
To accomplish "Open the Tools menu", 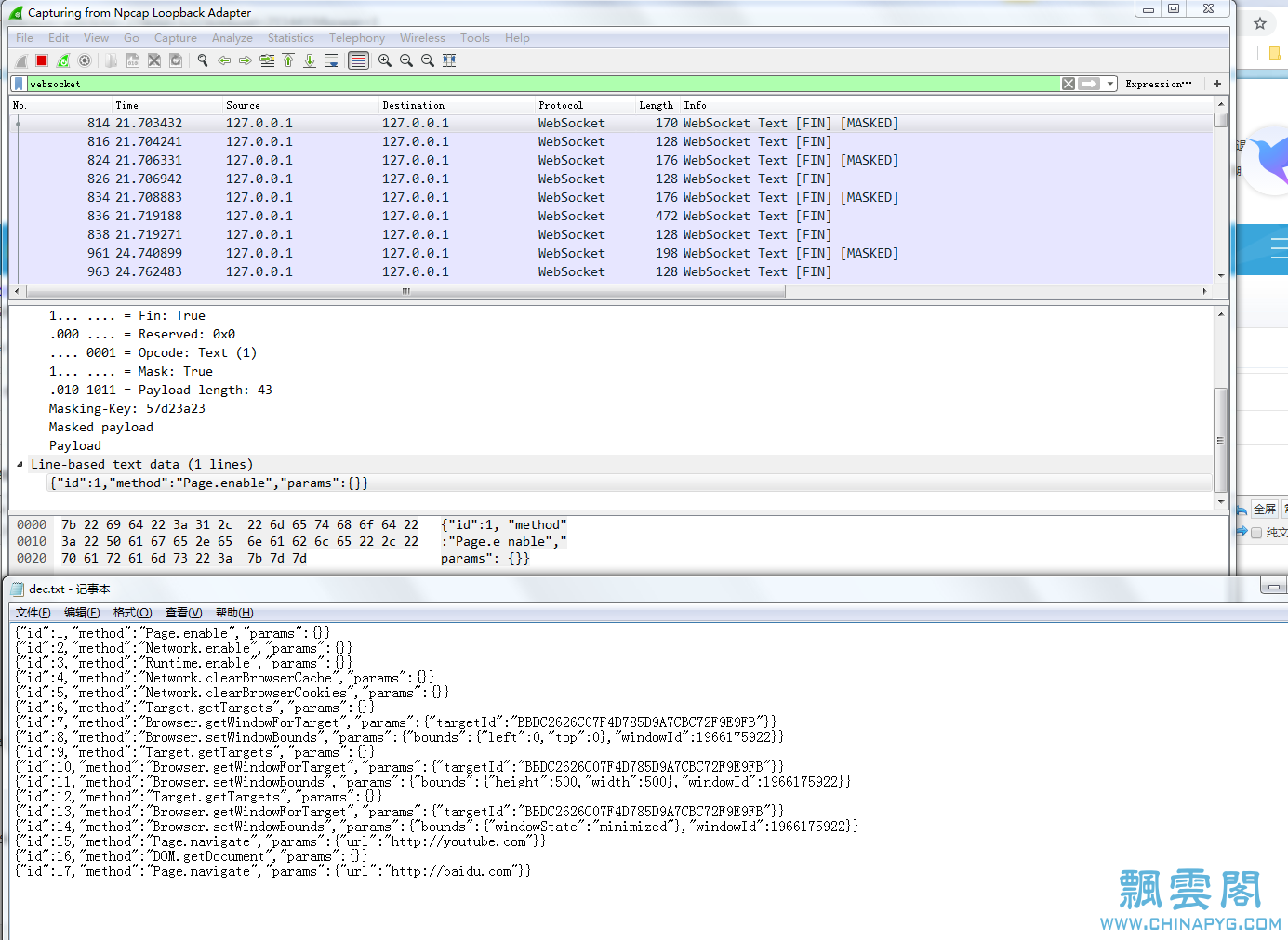I will 475,38.
